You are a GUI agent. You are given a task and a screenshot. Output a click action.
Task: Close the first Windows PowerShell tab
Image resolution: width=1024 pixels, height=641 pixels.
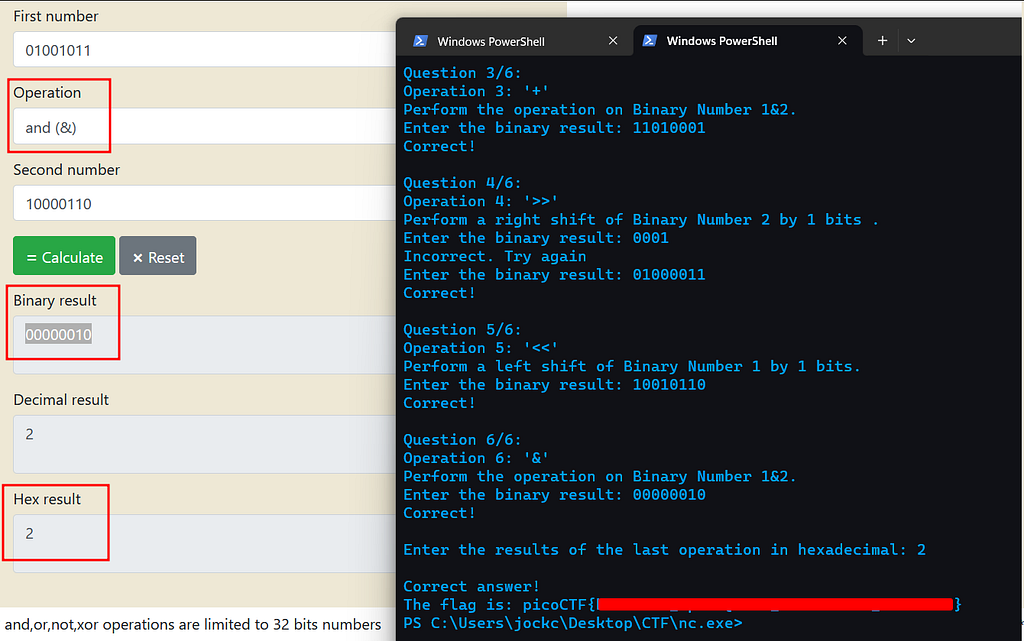click(x=613, y=40)
